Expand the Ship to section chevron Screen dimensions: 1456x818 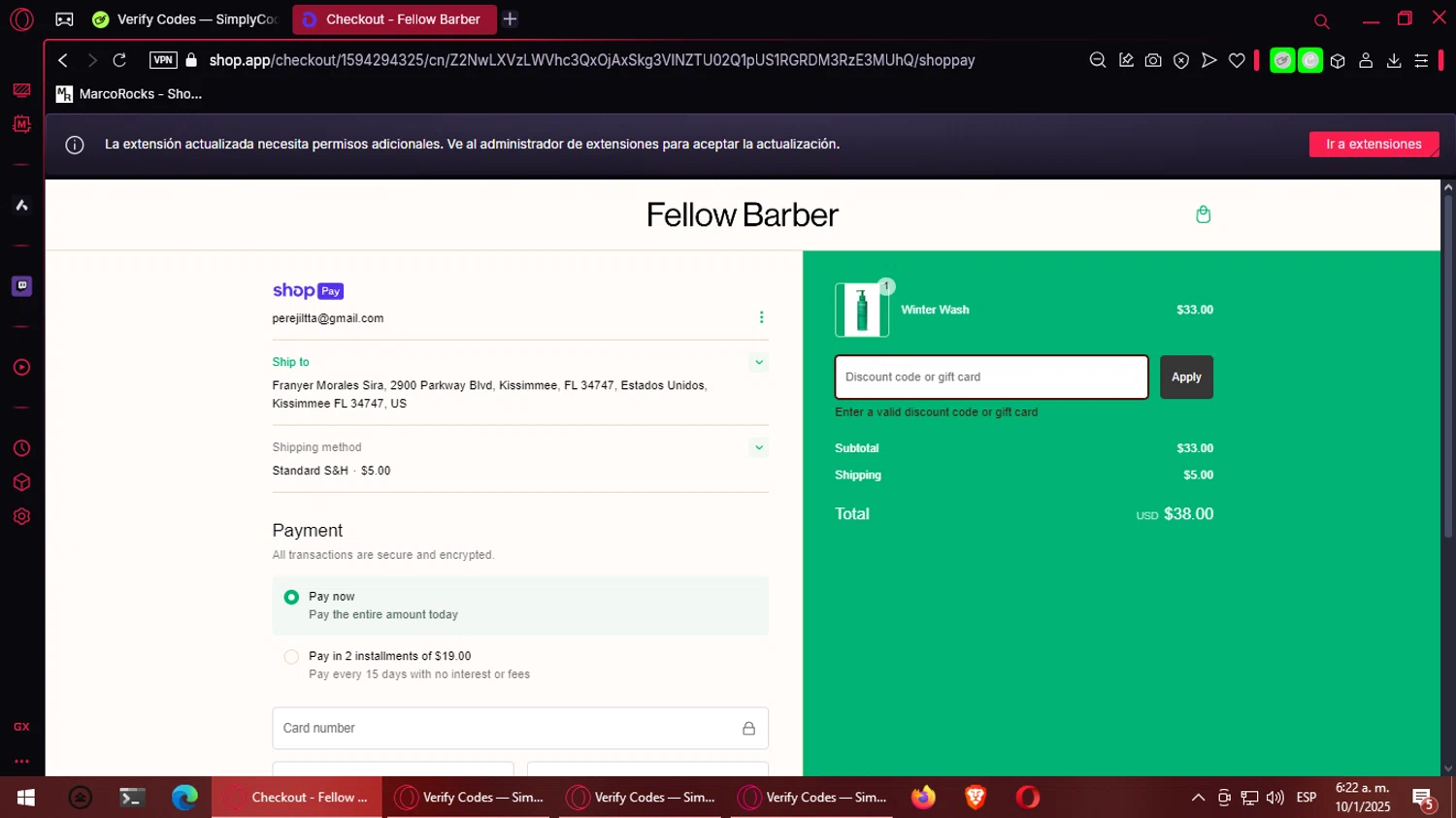(759, 362)
